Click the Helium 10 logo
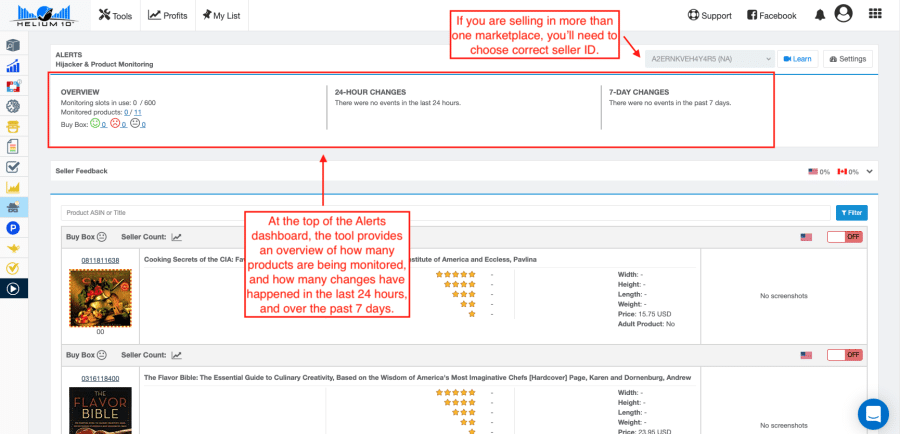900x434 pixels. [x=46, y=17]
